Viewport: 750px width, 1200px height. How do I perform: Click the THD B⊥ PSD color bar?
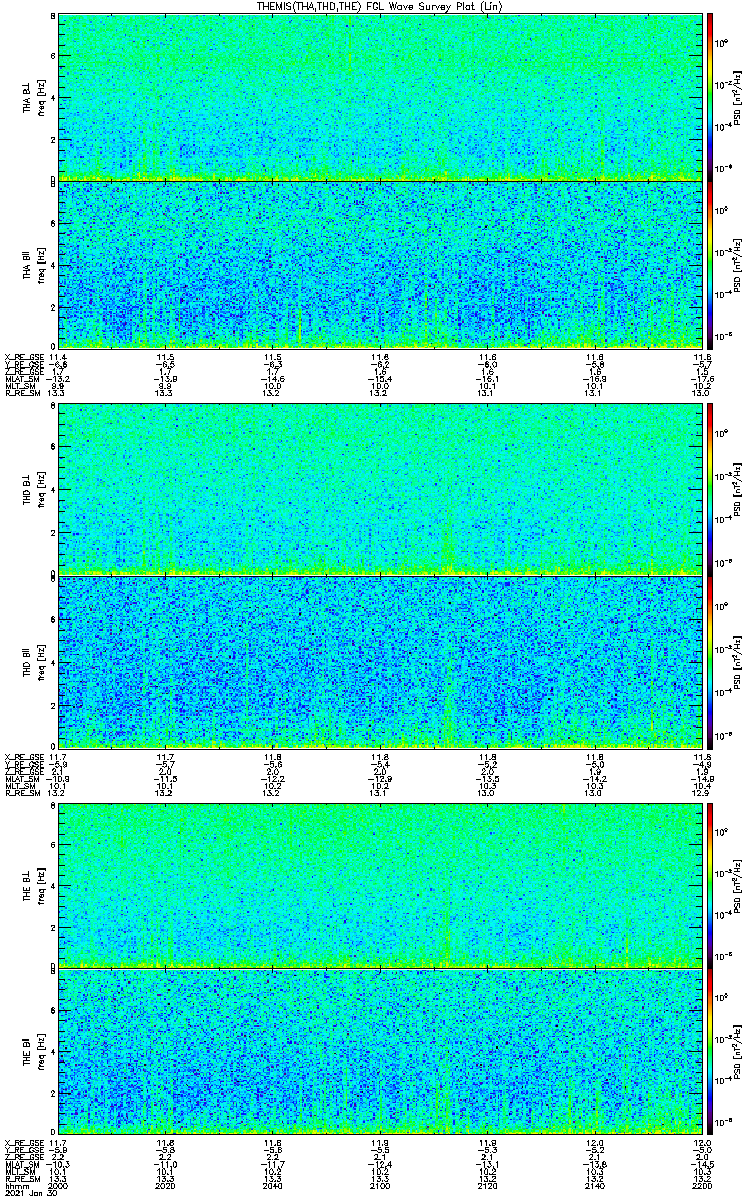[x=709, y=490]
